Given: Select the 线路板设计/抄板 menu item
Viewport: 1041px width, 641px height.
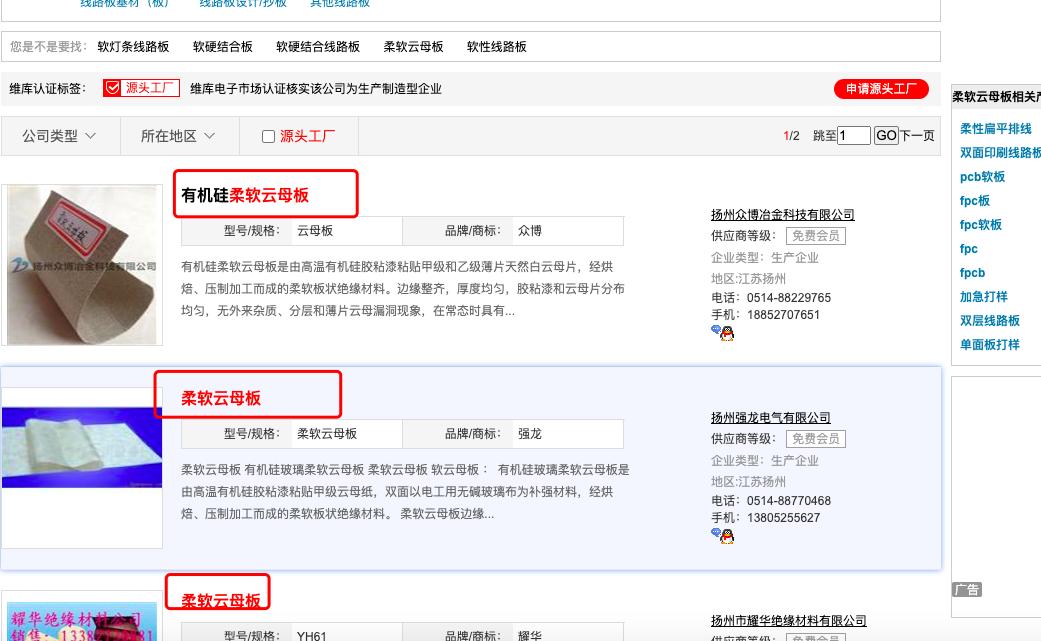Looking at the screenshot, I should click(242, 3).
